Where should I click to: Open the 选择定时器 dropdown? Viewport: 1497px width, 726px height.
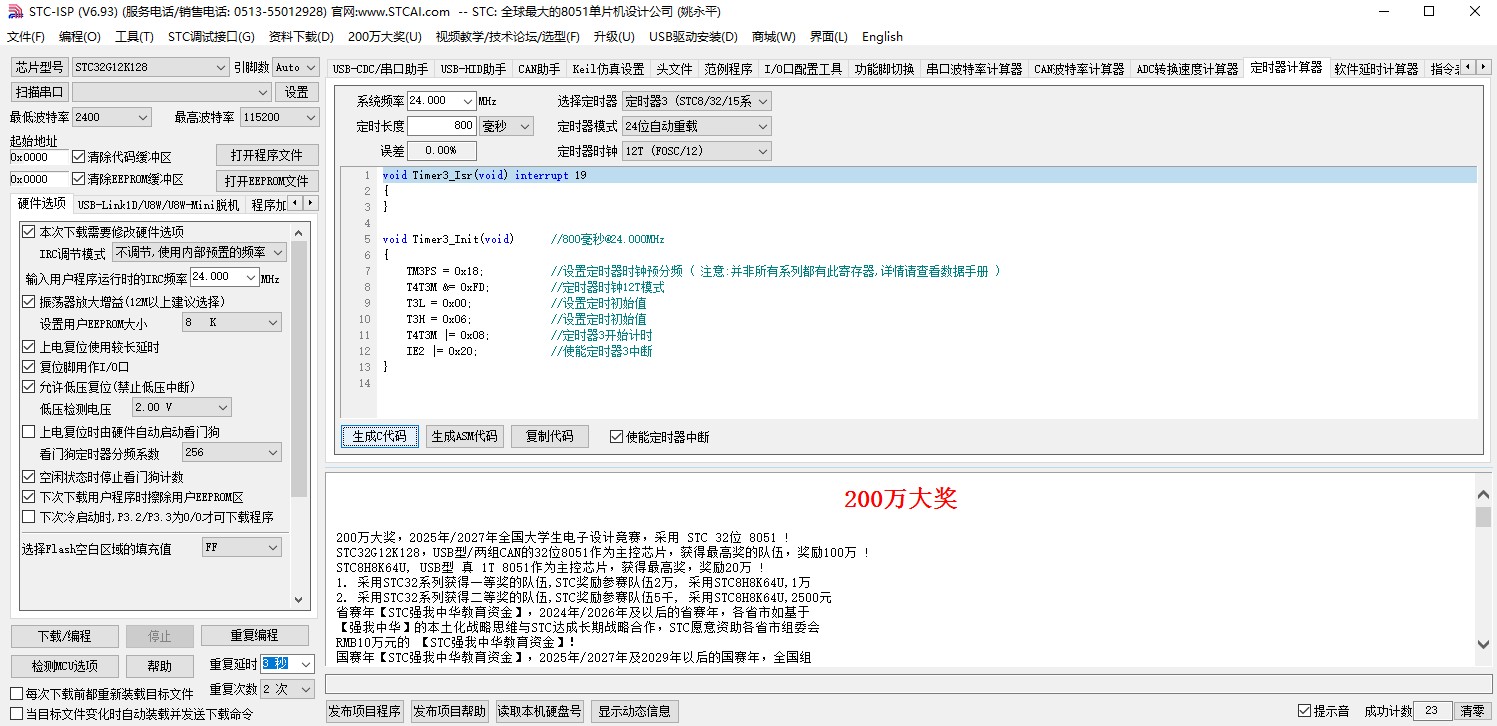(696, 101)
